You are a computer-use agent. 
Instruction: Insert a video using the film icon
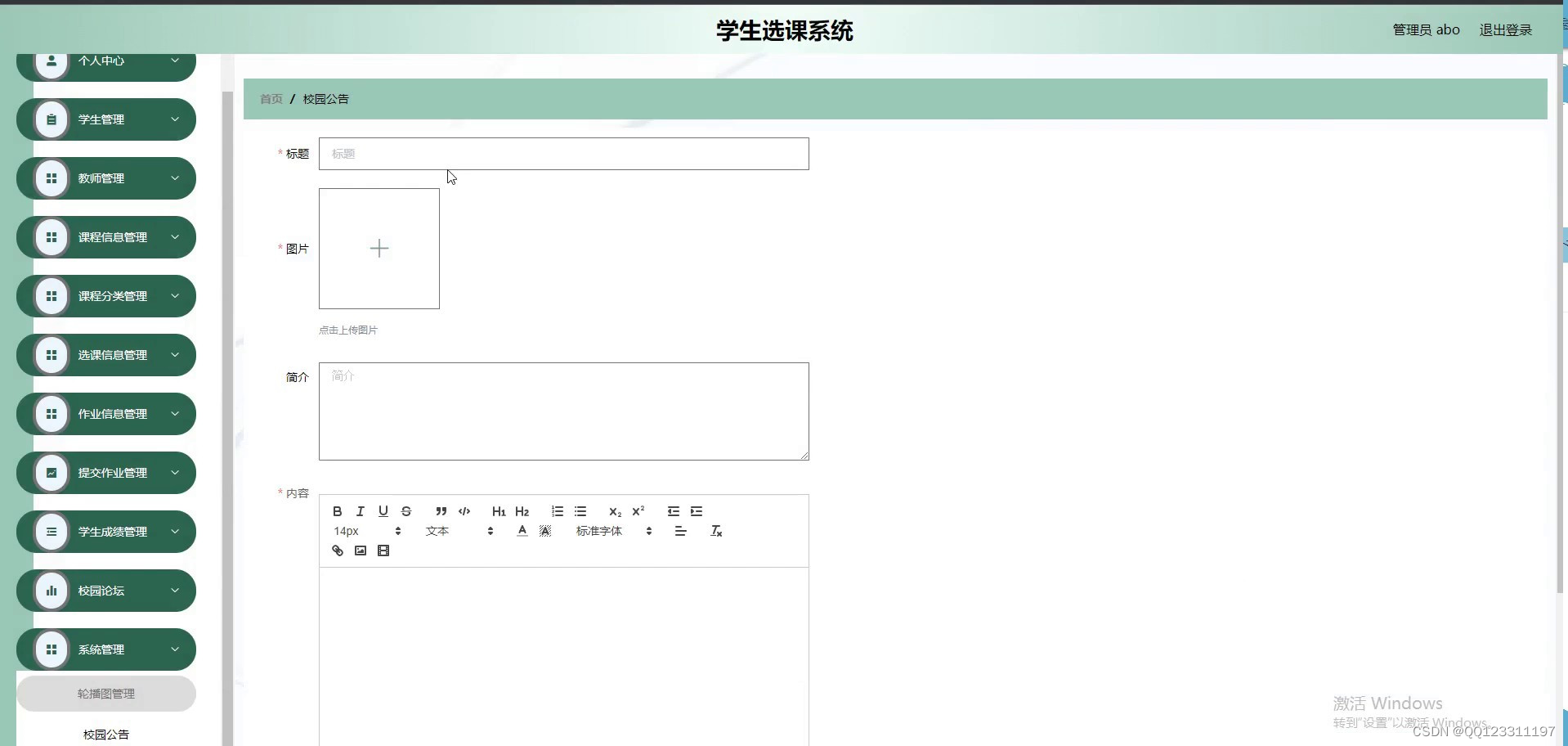383,551
